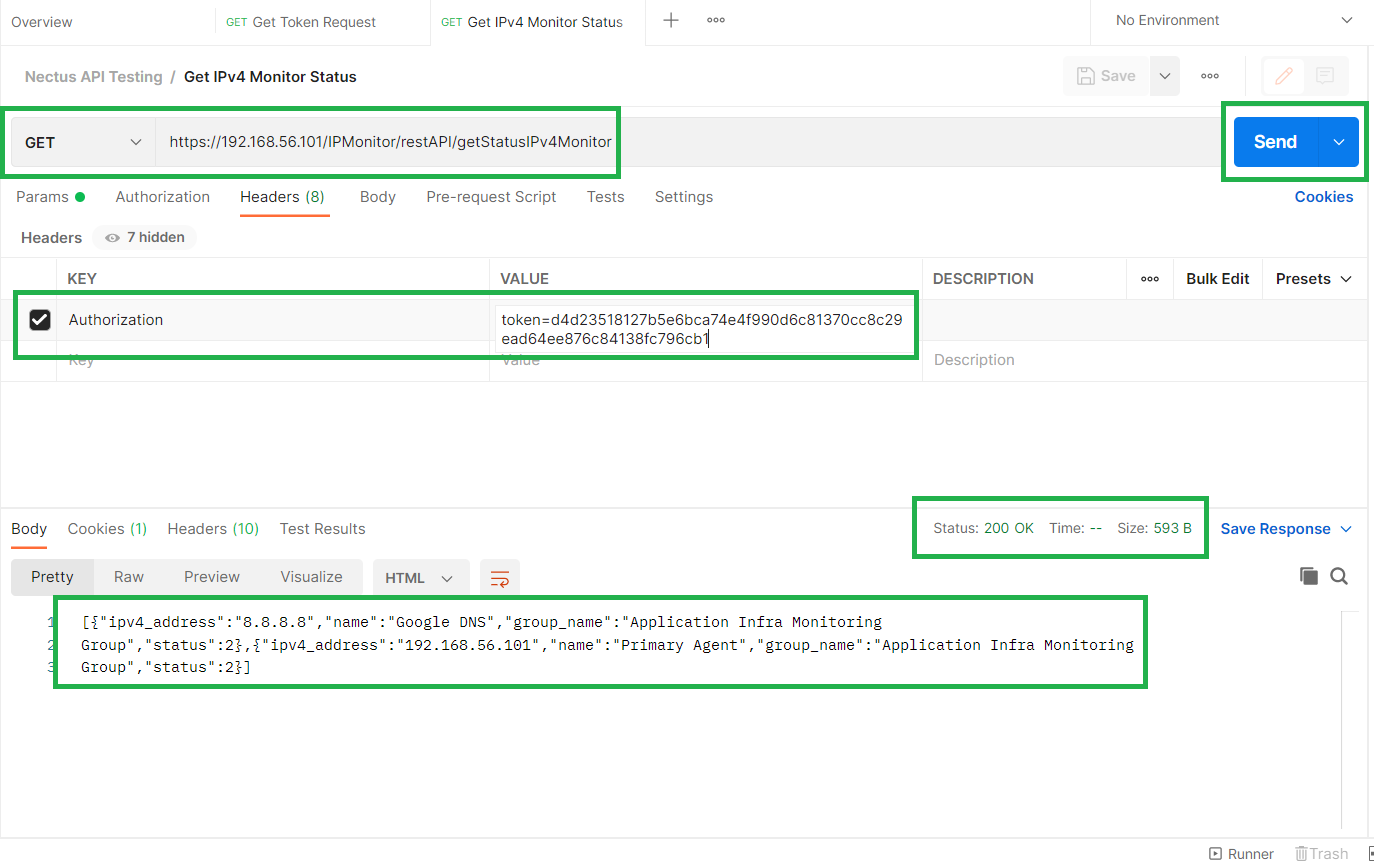Copy response body icon
Viewport: 1374px width, 865px height.
pos(1308,576)
